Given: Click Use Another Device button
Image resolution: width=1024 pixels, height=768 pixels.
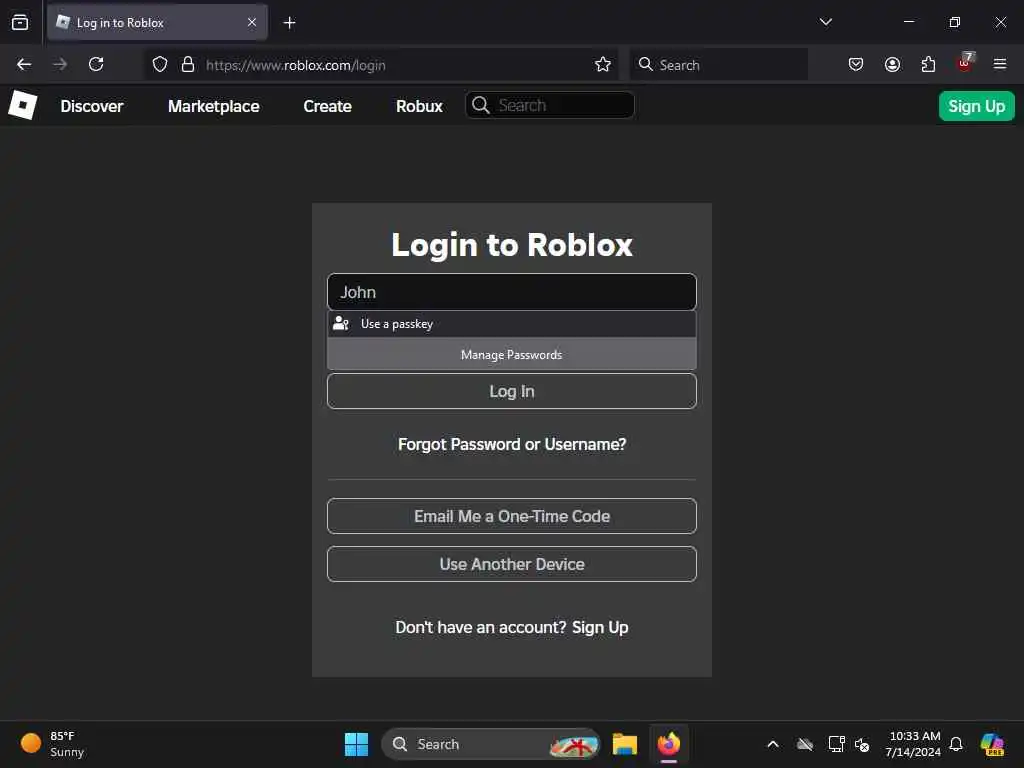Looking at the screenshot, I should coord(511,564).
